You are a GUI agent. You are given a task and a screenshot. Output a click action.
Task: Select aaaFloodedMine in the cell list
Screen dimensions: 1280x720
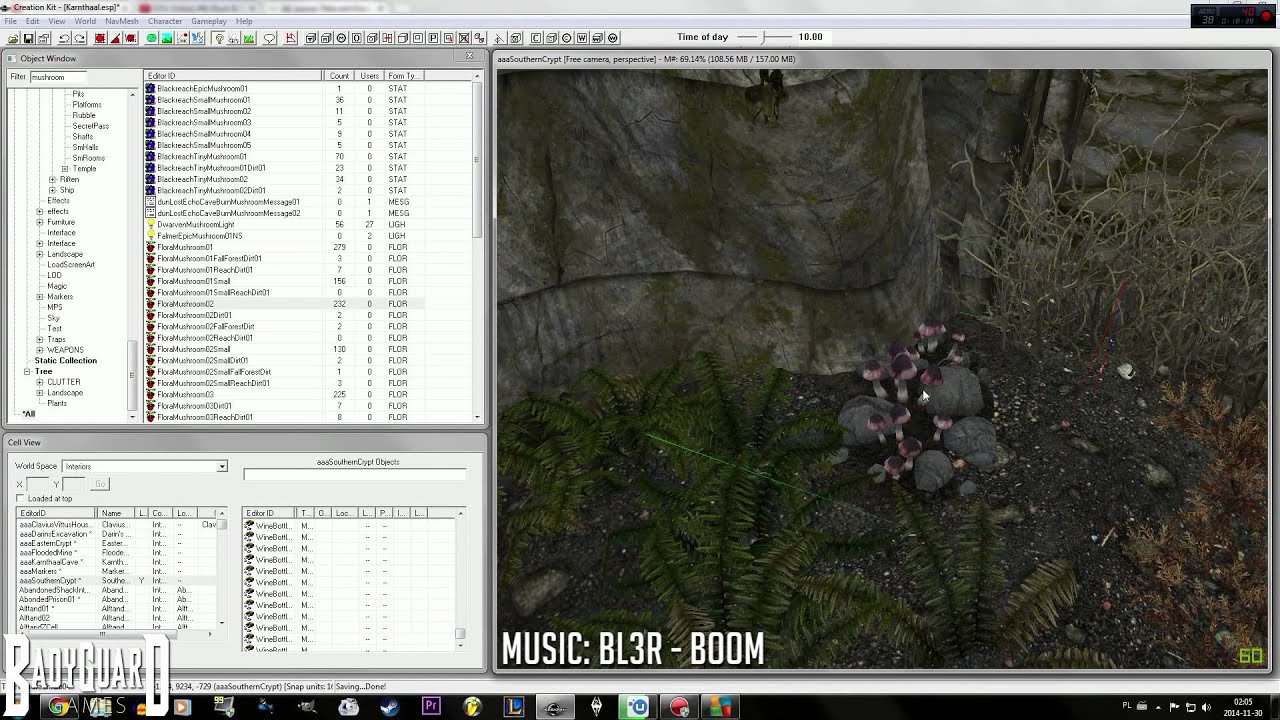(x=48, y=553)
